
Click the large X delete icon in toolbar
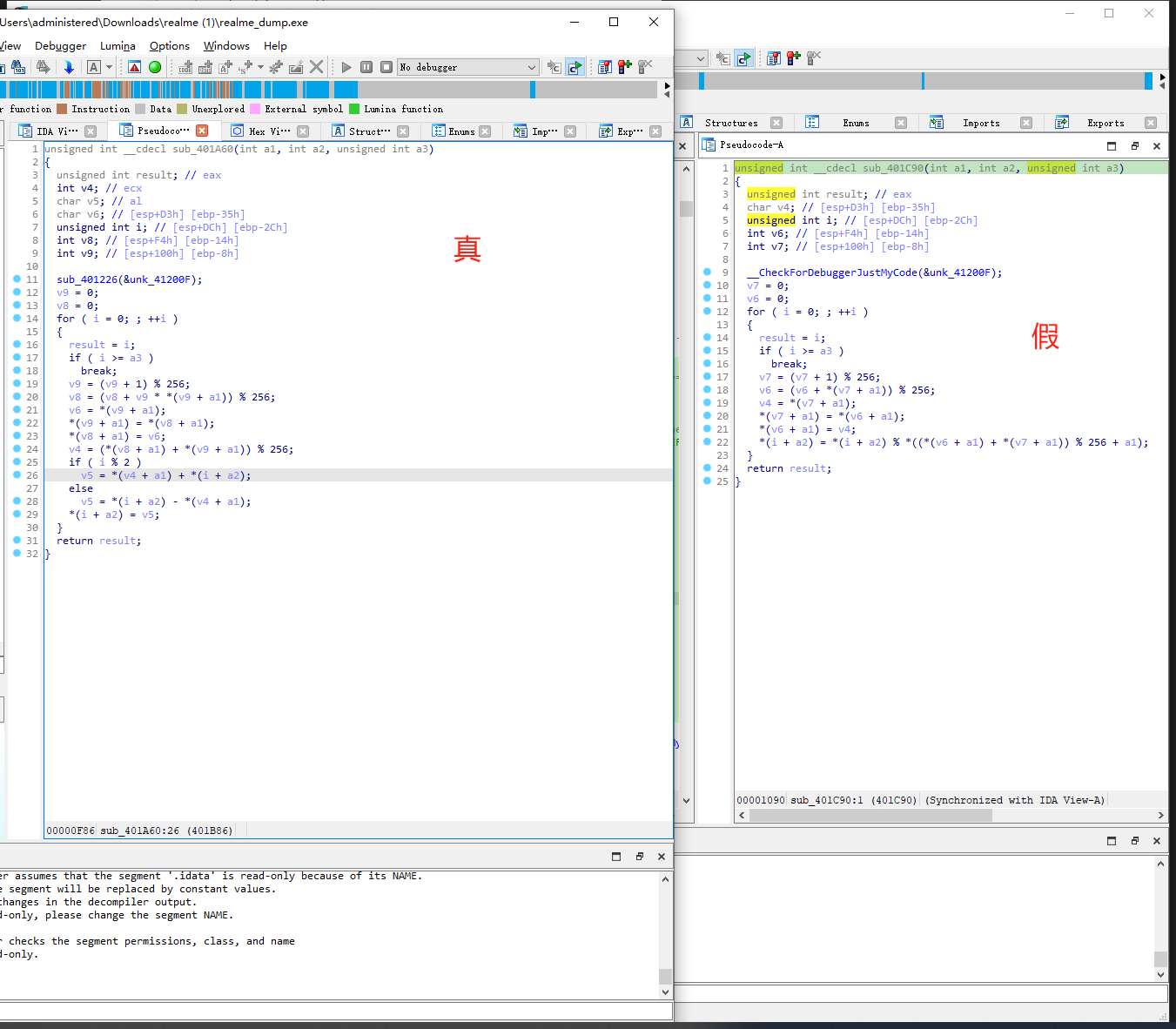point(317,67)
